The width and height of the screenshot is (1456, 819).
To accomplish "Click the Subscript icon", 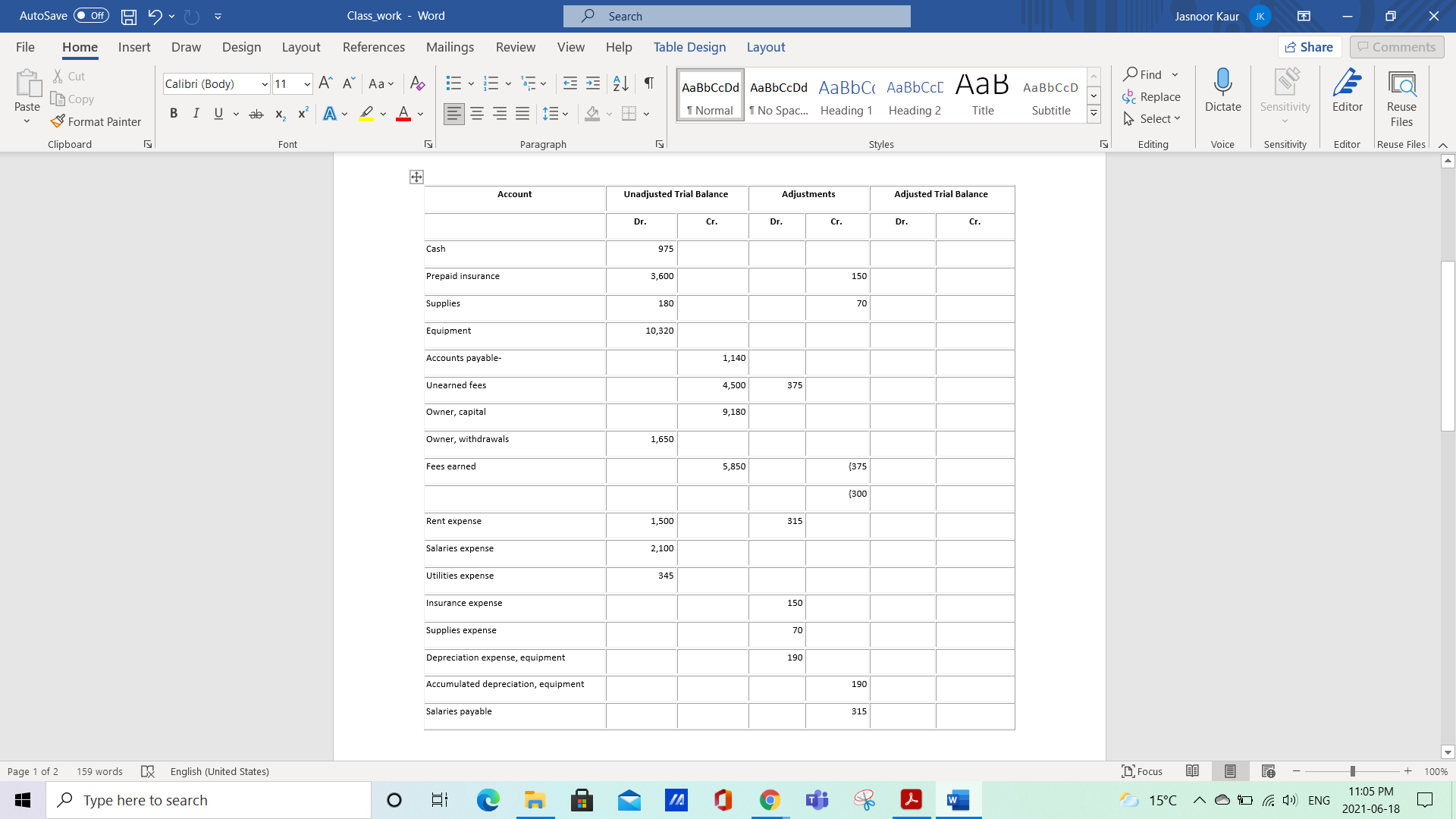I will [x=279, y=113].
